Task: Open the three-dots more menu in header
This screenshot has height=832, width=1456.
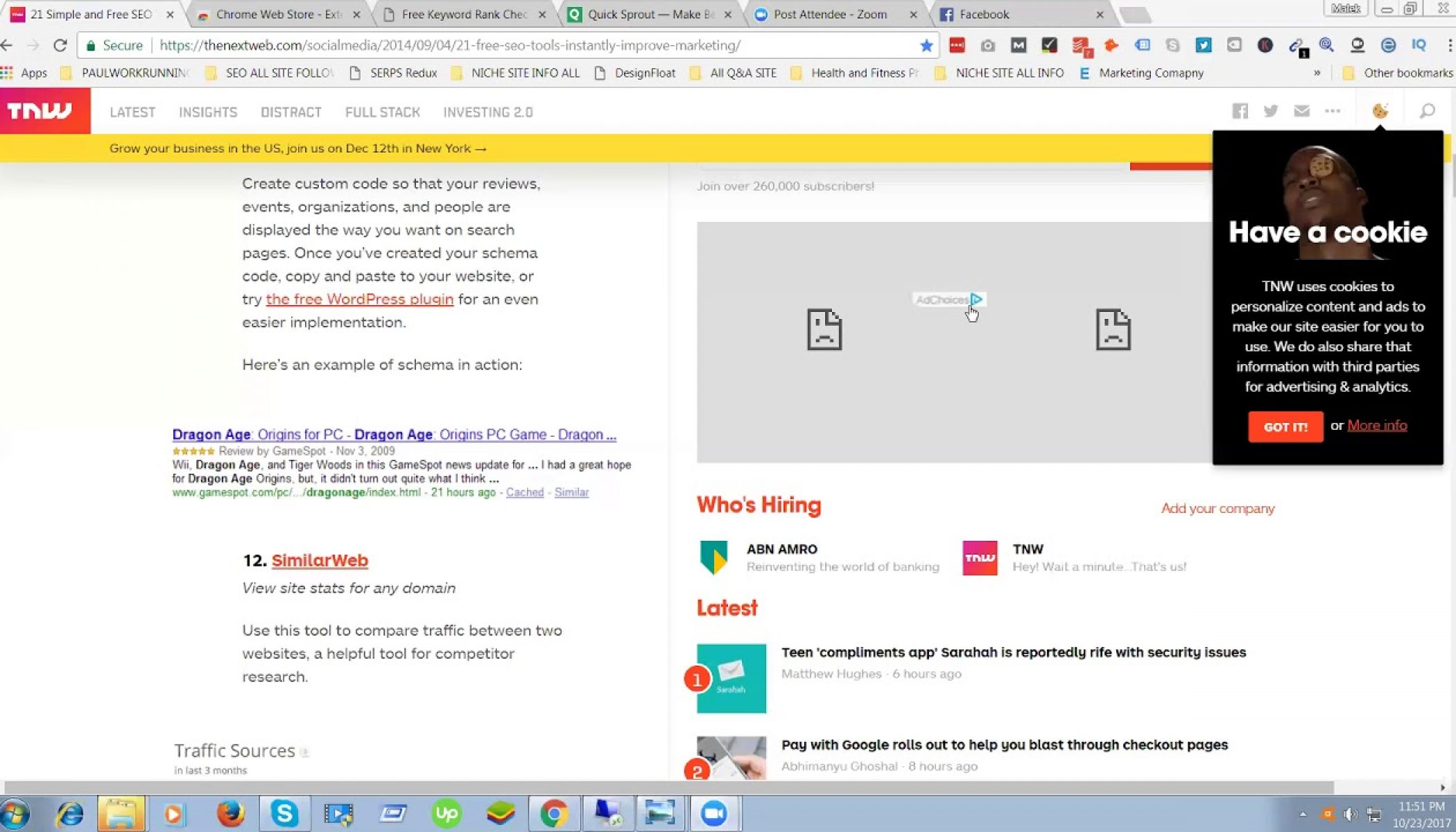Action: tap(1332, 111)
